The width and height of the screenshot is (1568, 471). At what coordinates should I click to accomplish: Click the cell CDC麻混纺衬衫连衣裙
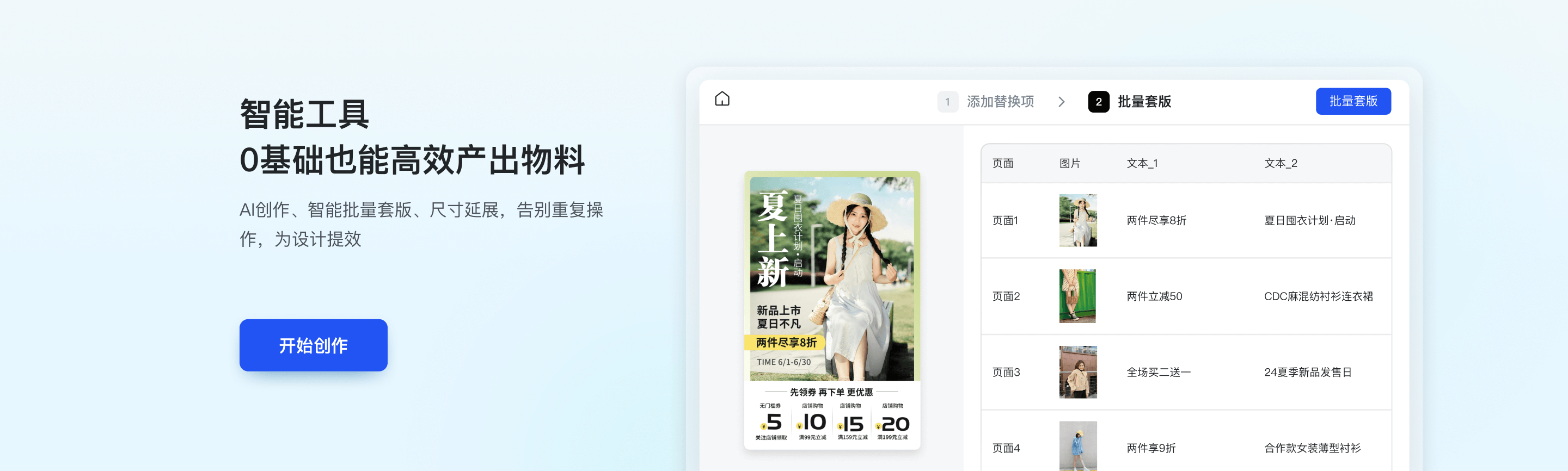[x=1319, y=296]
